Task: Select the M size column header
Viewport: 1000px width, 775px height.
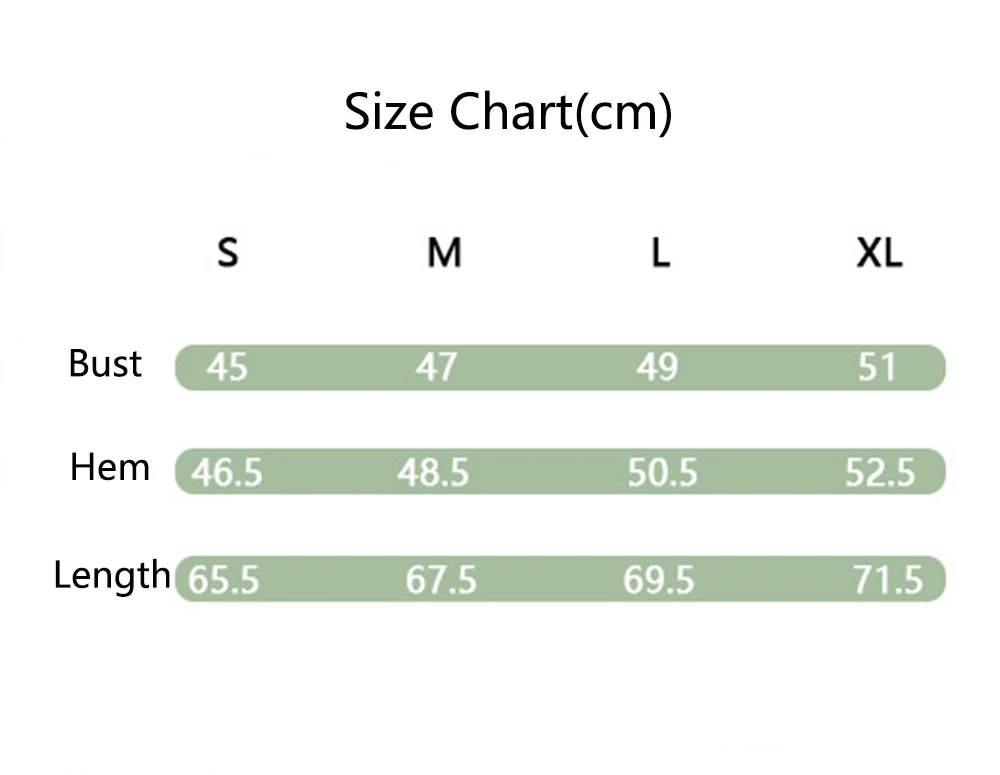Action: [444, 253]
